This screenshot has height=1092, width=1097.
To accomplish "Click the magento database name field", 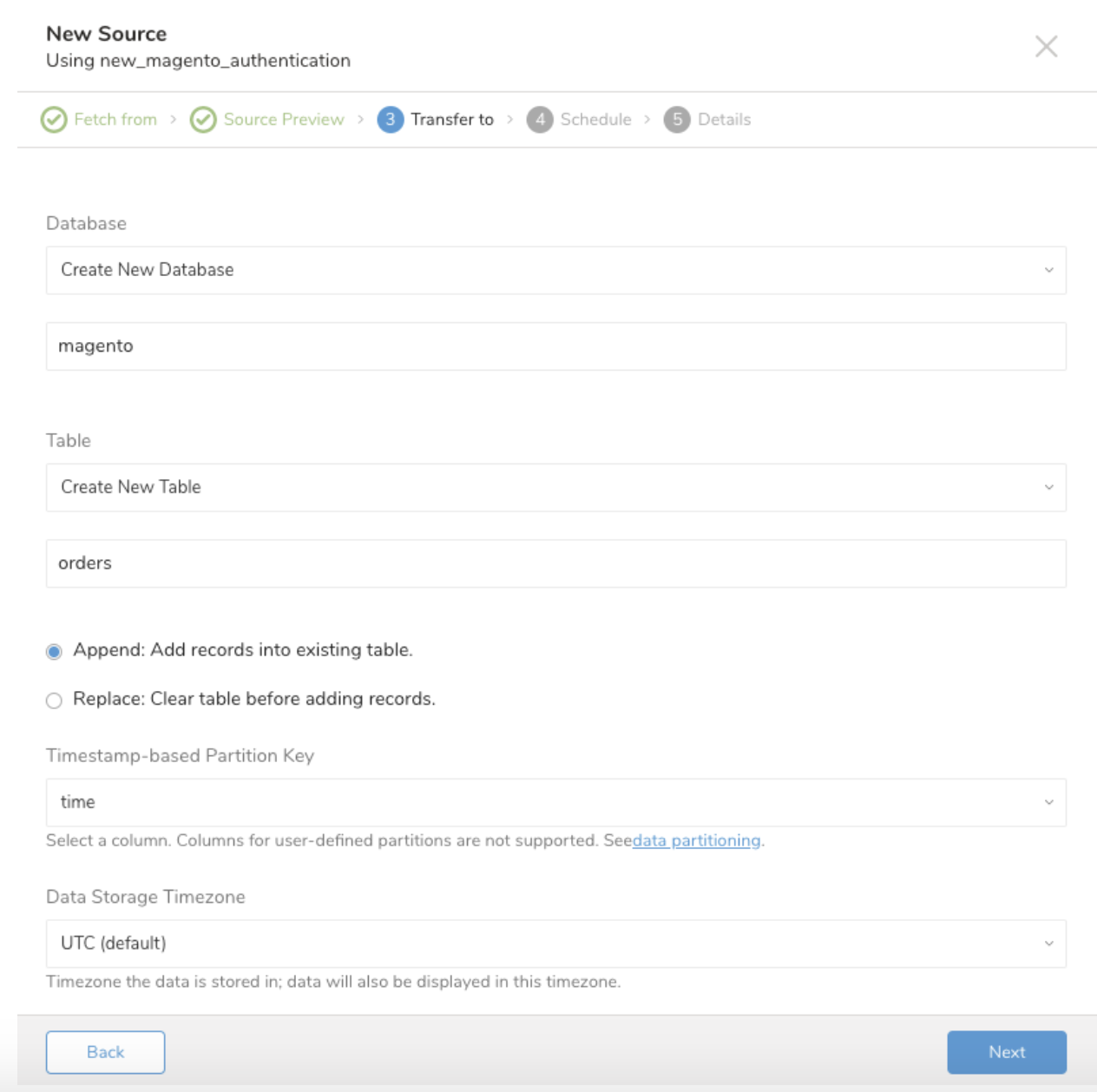I will 555,346.
